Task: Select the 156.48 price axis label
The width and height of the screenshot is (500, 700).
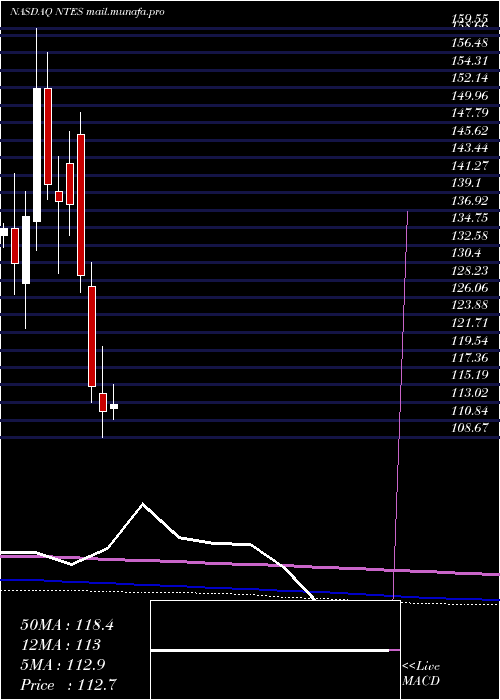Action: (x=470, y=43)
